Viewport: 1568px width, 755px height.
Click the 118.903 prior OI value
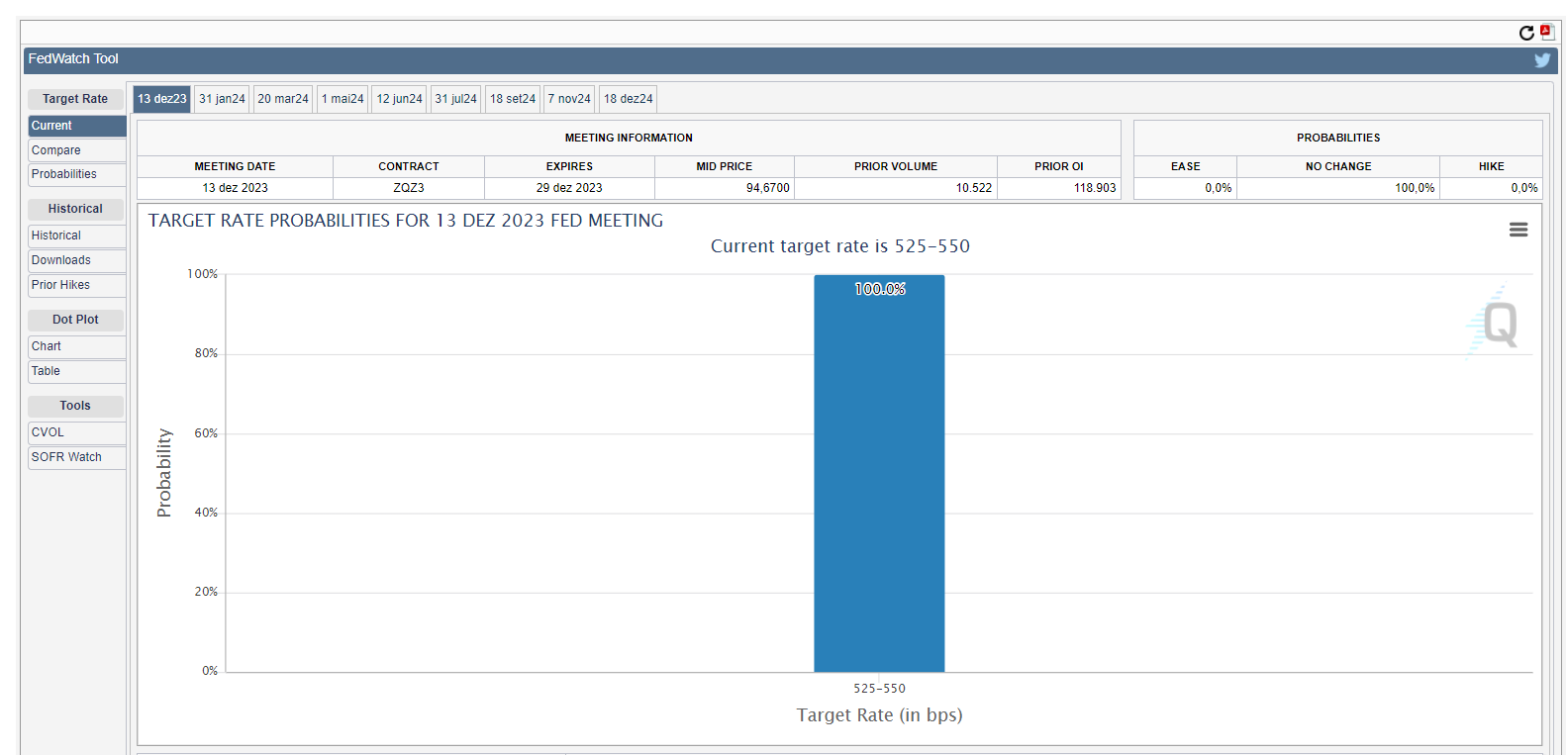click(x=1095, y=188)
